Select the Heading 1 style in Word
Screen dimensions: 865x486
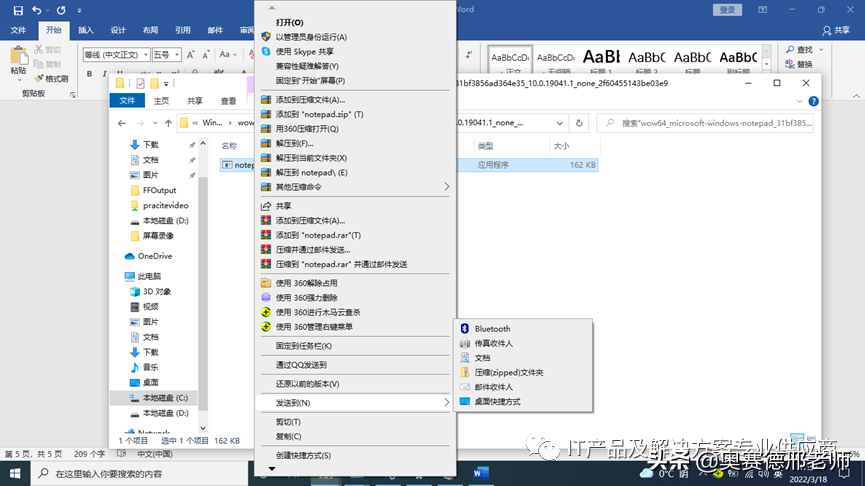coord(601,60)
